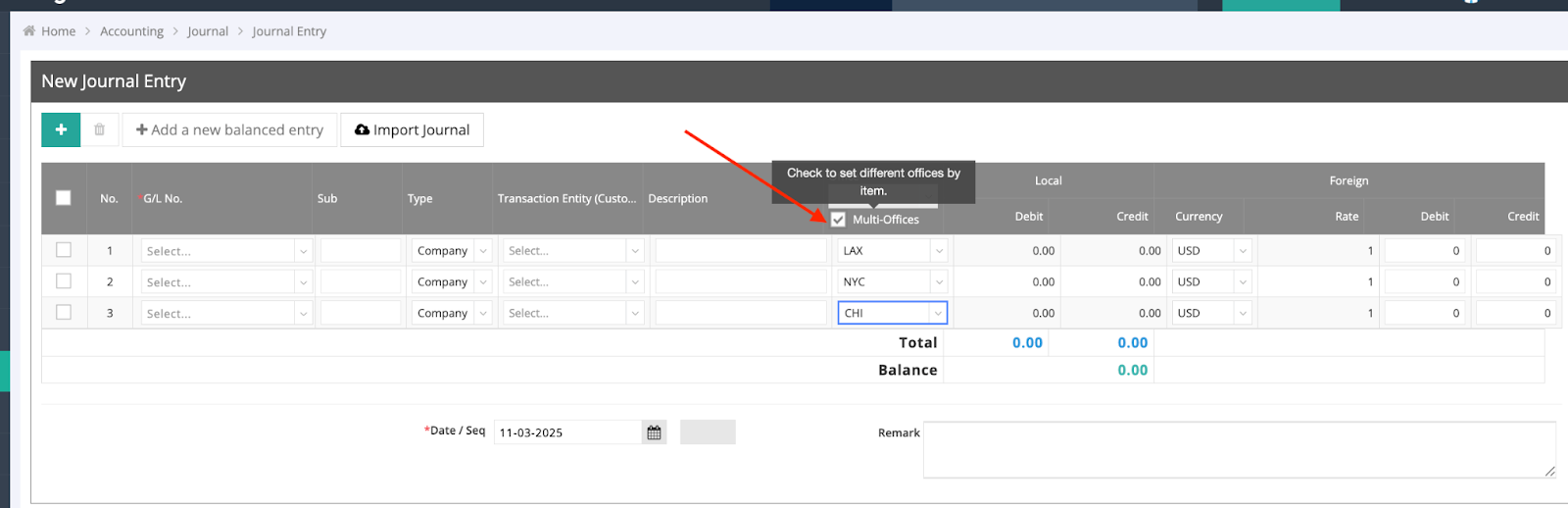Click Import Journal cloud upload button
The height and width of the screenshot is (508, 1568).
pyautogui.click(x=412, y=129)
